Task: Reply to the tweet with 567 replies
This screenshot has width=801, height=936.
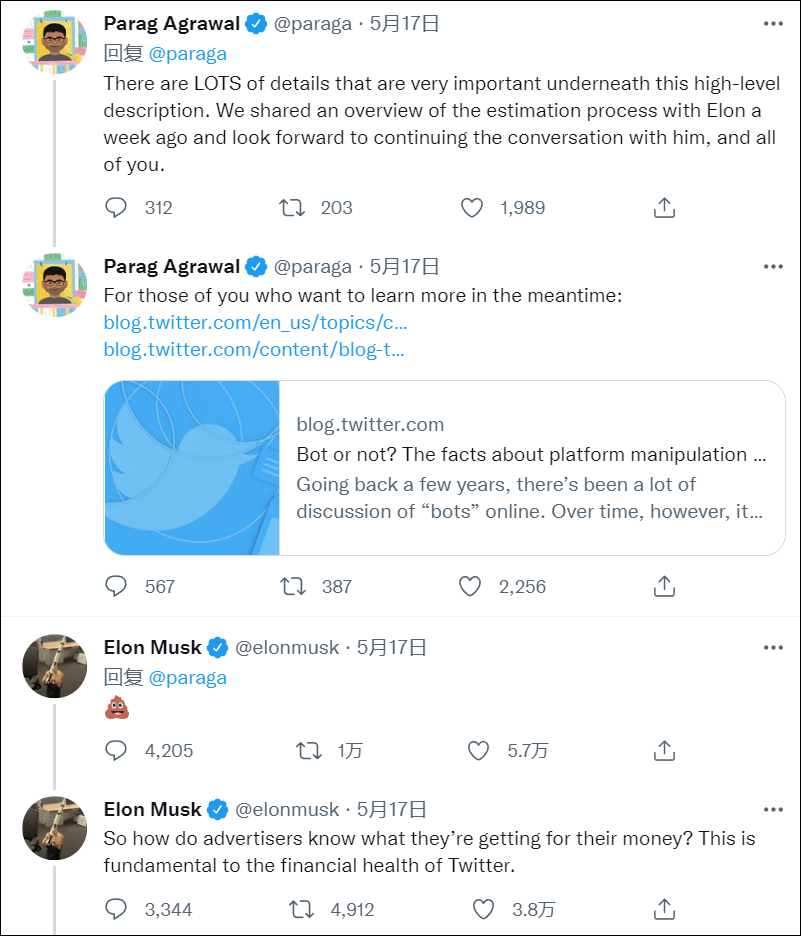Action: point(117,586)
